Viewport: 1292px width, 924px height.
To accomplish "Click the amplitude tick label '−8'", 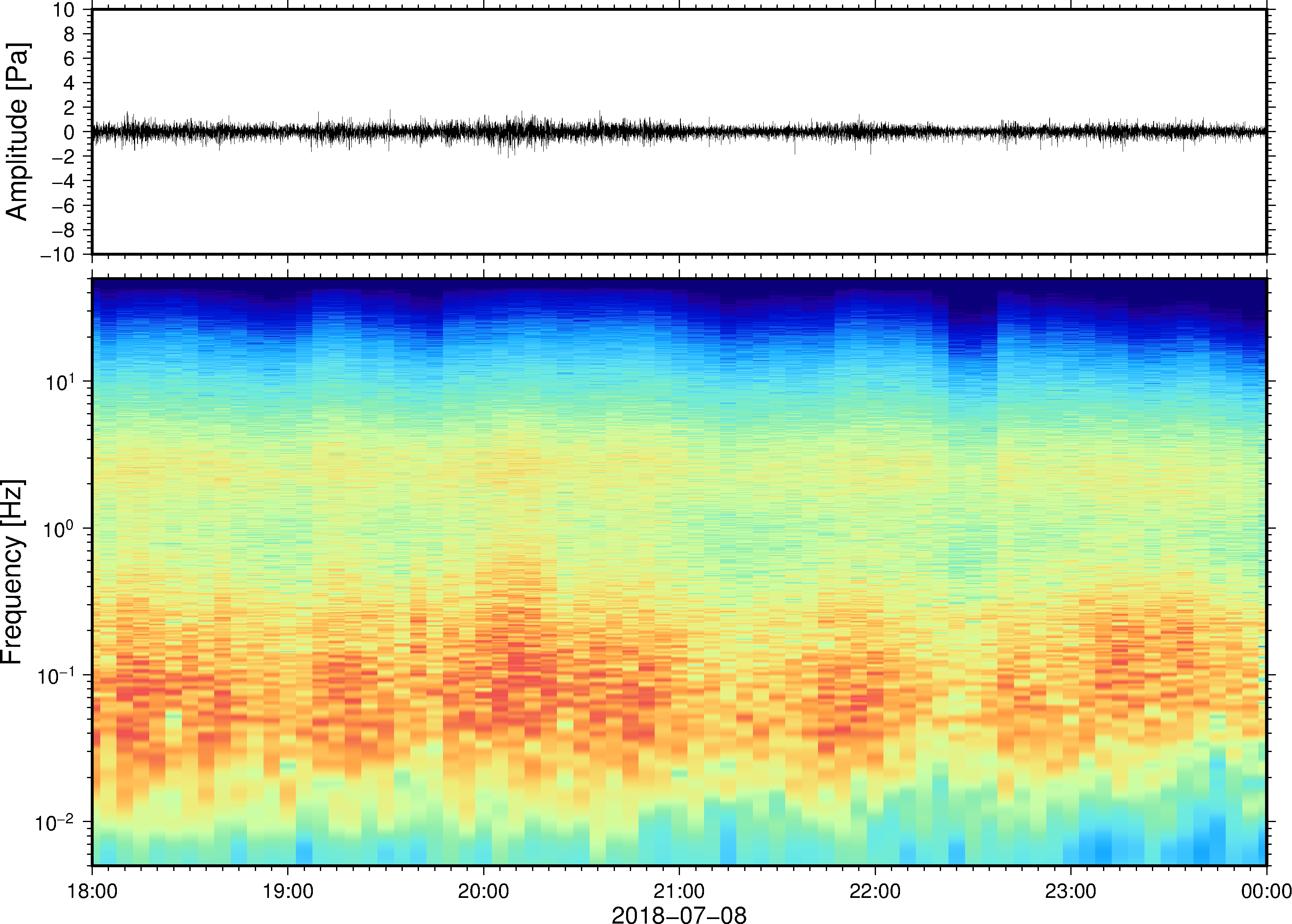I will [x=64, y=230].
